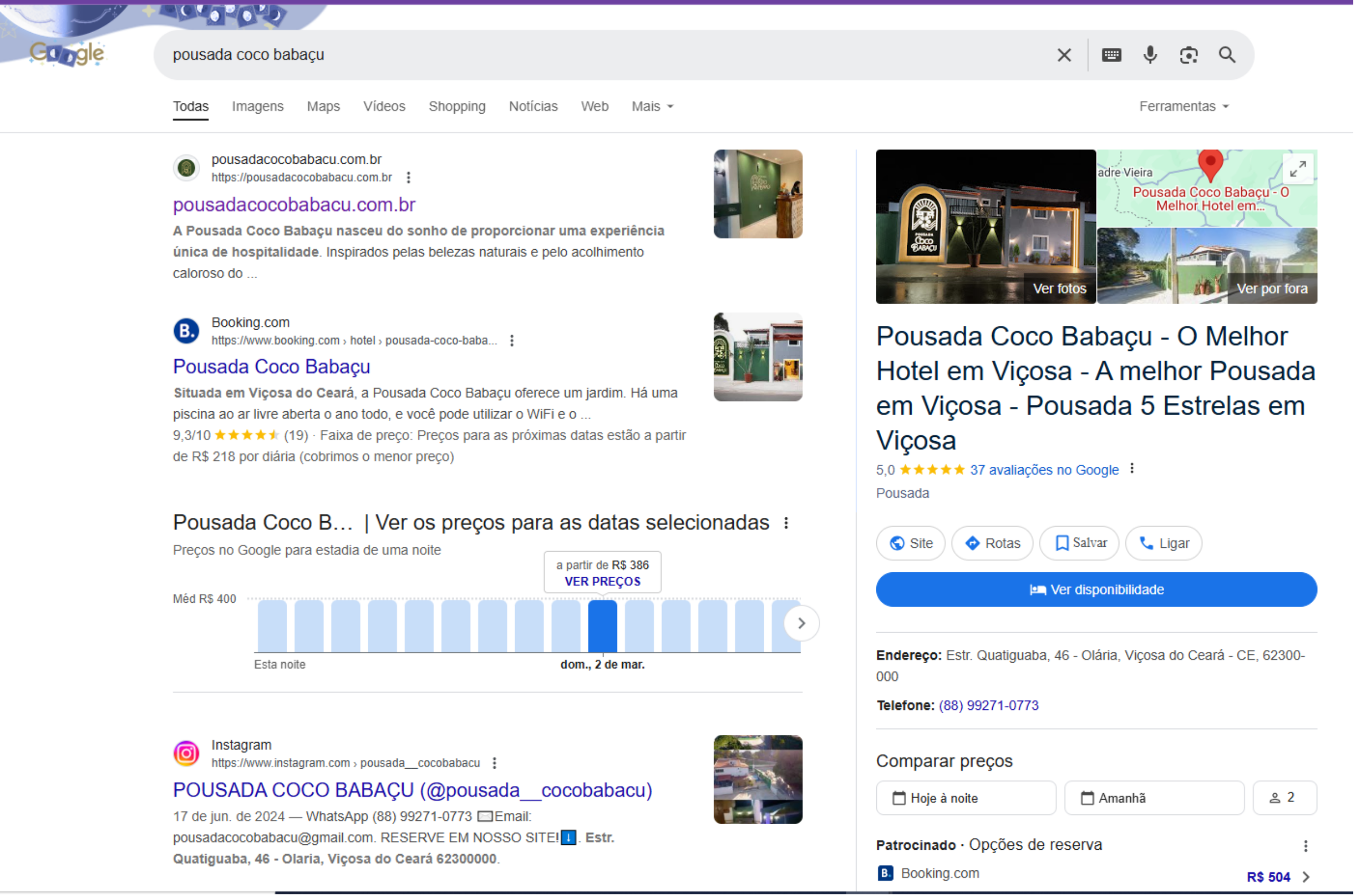Click VER PREÇOS in the price tooltip
This screenshot has width=1355, height=896.
point(603,582)
